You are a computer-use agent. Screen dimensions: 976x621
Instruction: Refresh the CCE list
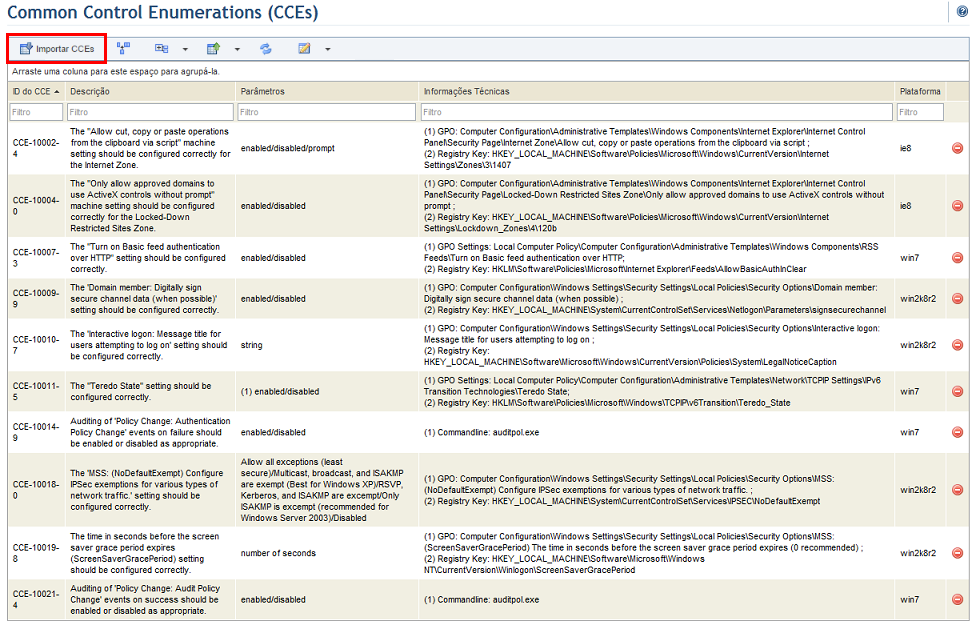click(x=266, y=49)
